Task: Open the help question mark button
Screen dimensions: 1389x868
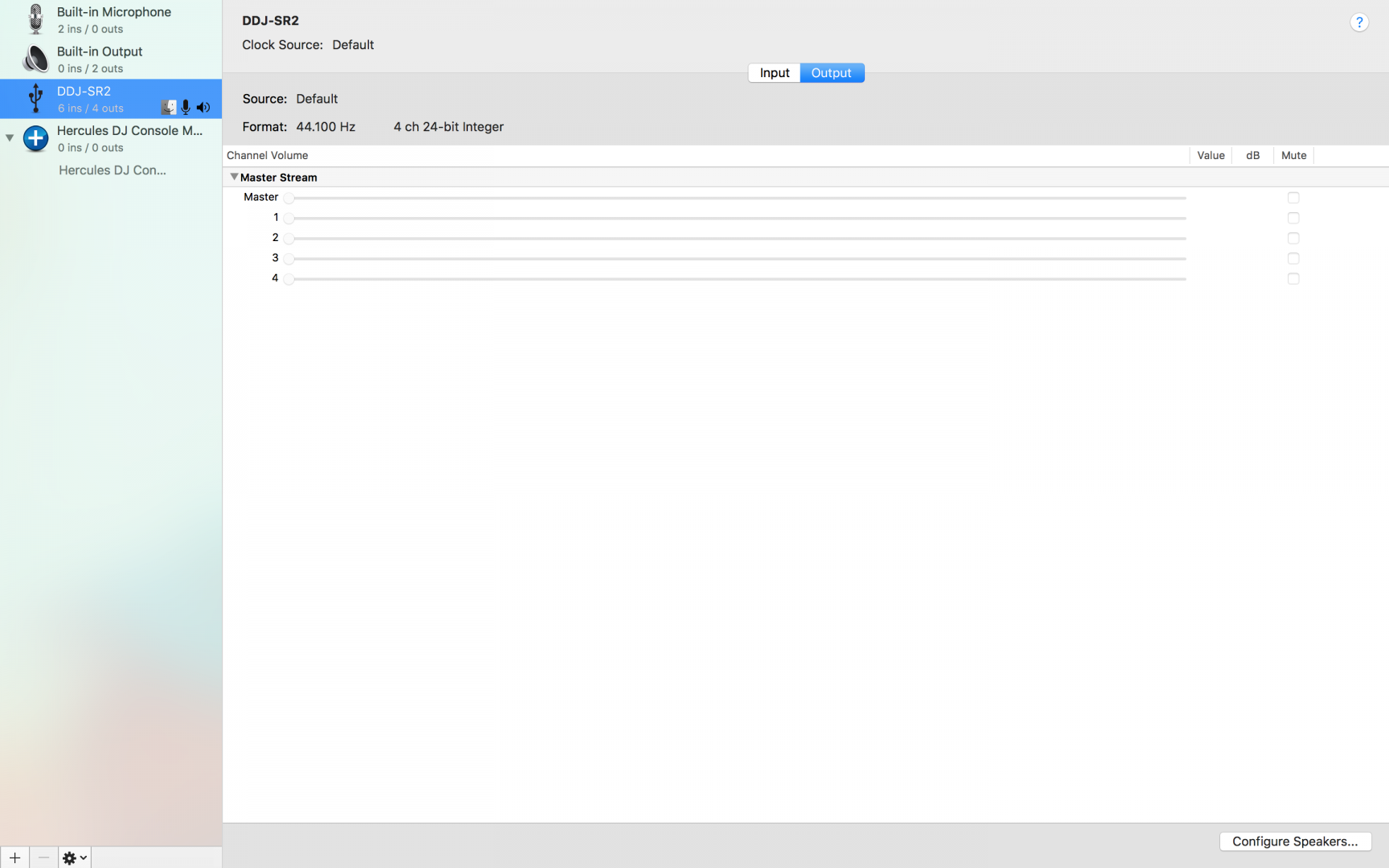Action: pos(1359,23)
